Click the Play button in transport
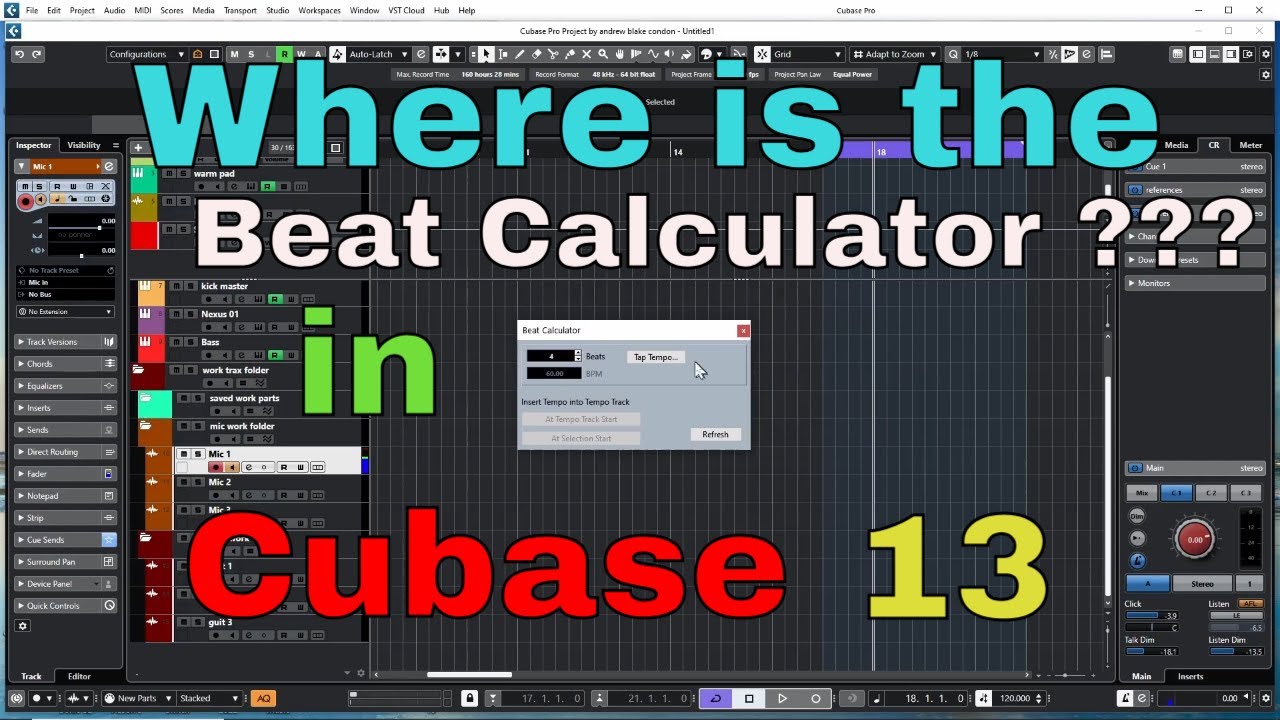Screen dimensions: 1280x720 [782, 698]
